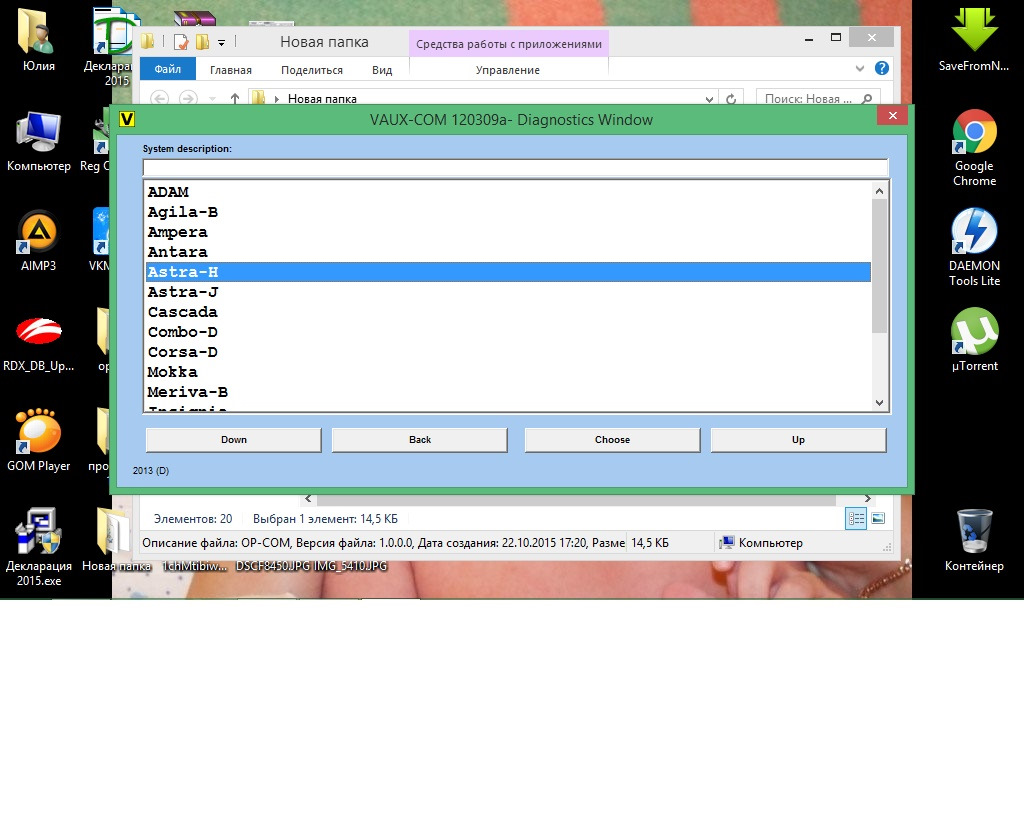Select Combo-D in model list
The image size is (1024, 832).
[x=508, y=332]
